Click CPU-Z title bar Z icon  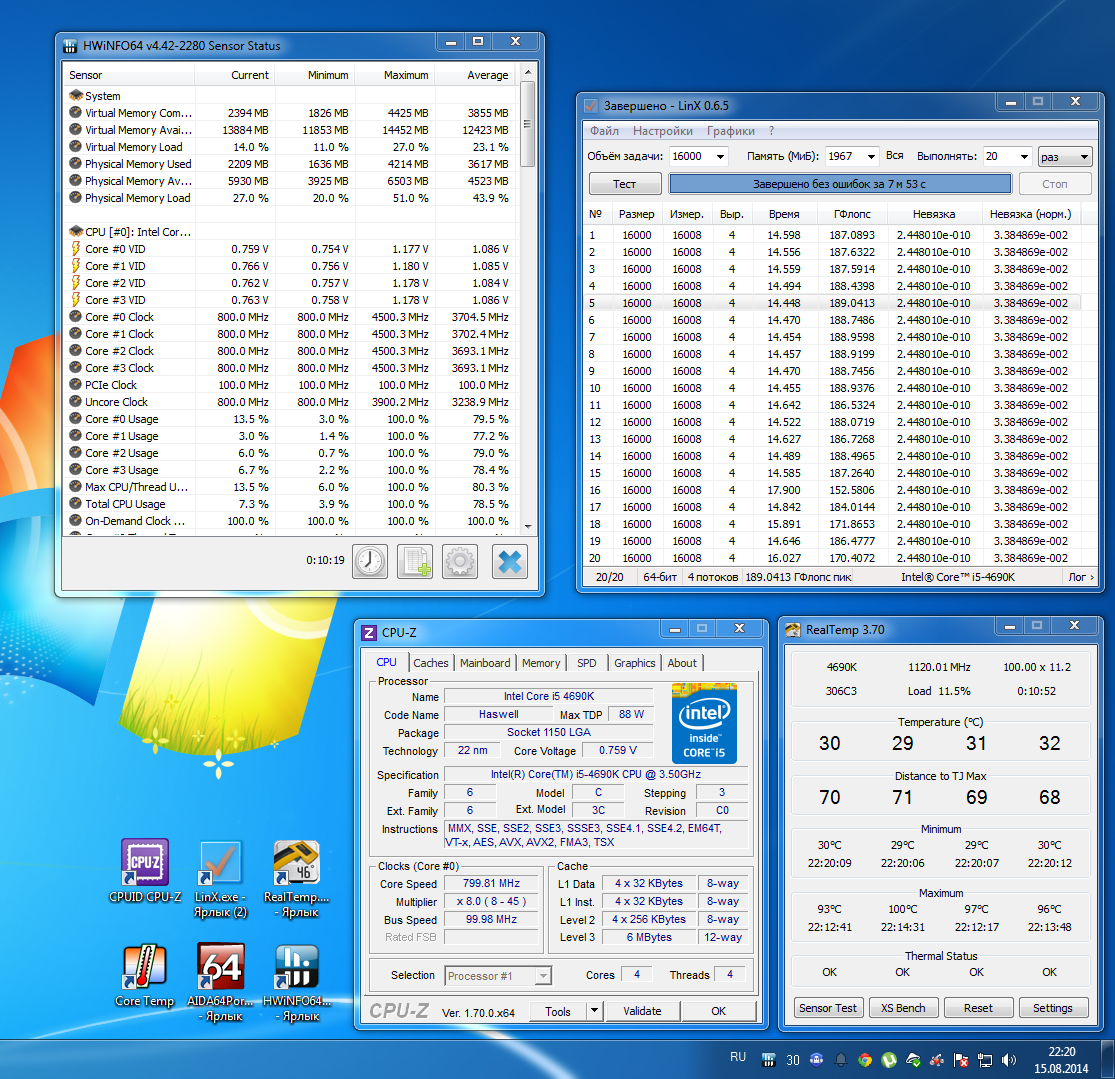pos(369,632)
